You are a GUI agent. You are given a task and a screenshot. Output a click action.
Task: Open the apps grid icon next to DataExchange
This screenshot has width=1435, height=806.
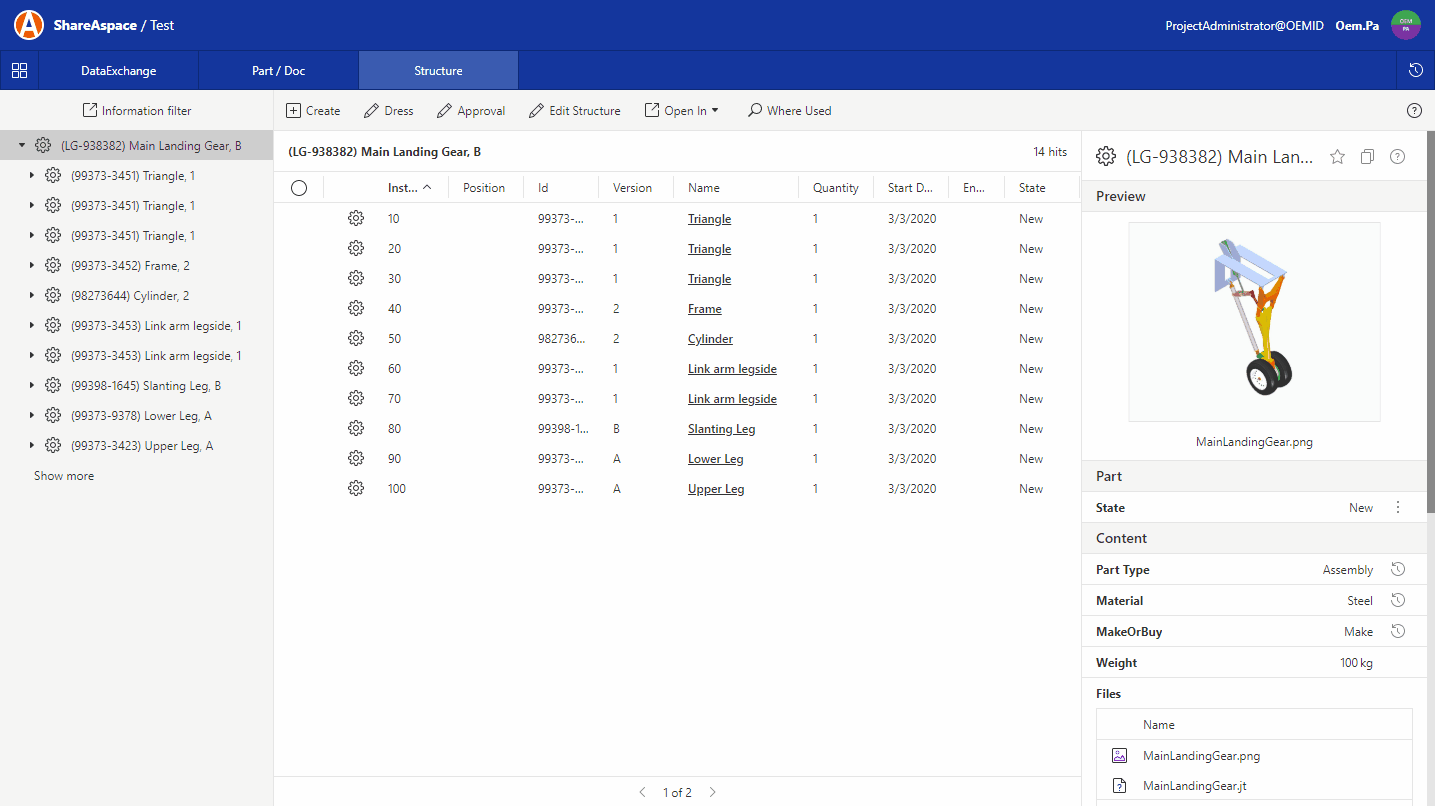point(19,70)
